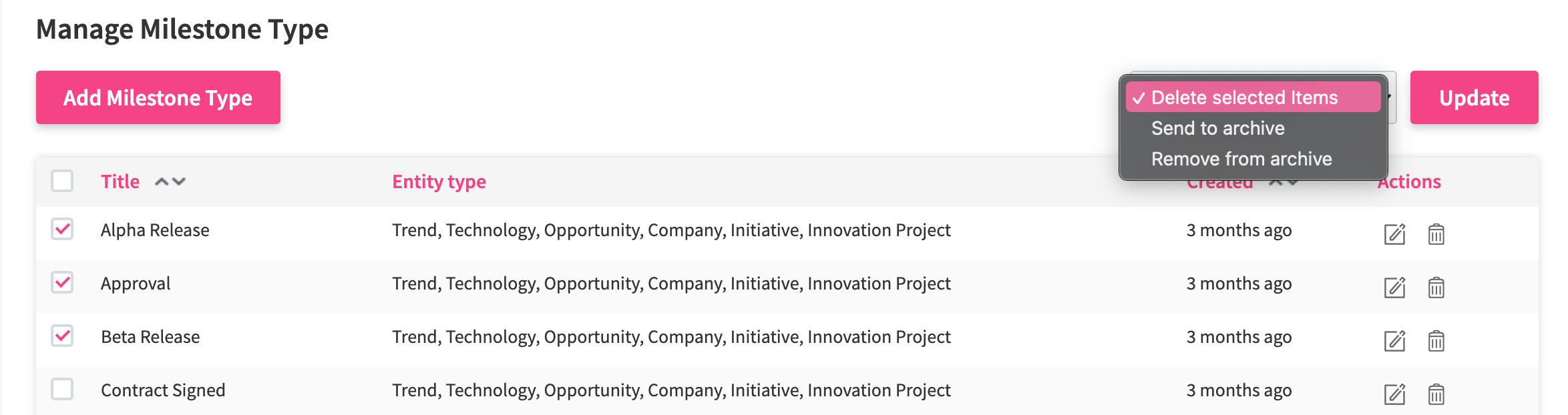1568x415 pixels.
Task: Edit the Approval milestone type
Action: click(1394, 288)
